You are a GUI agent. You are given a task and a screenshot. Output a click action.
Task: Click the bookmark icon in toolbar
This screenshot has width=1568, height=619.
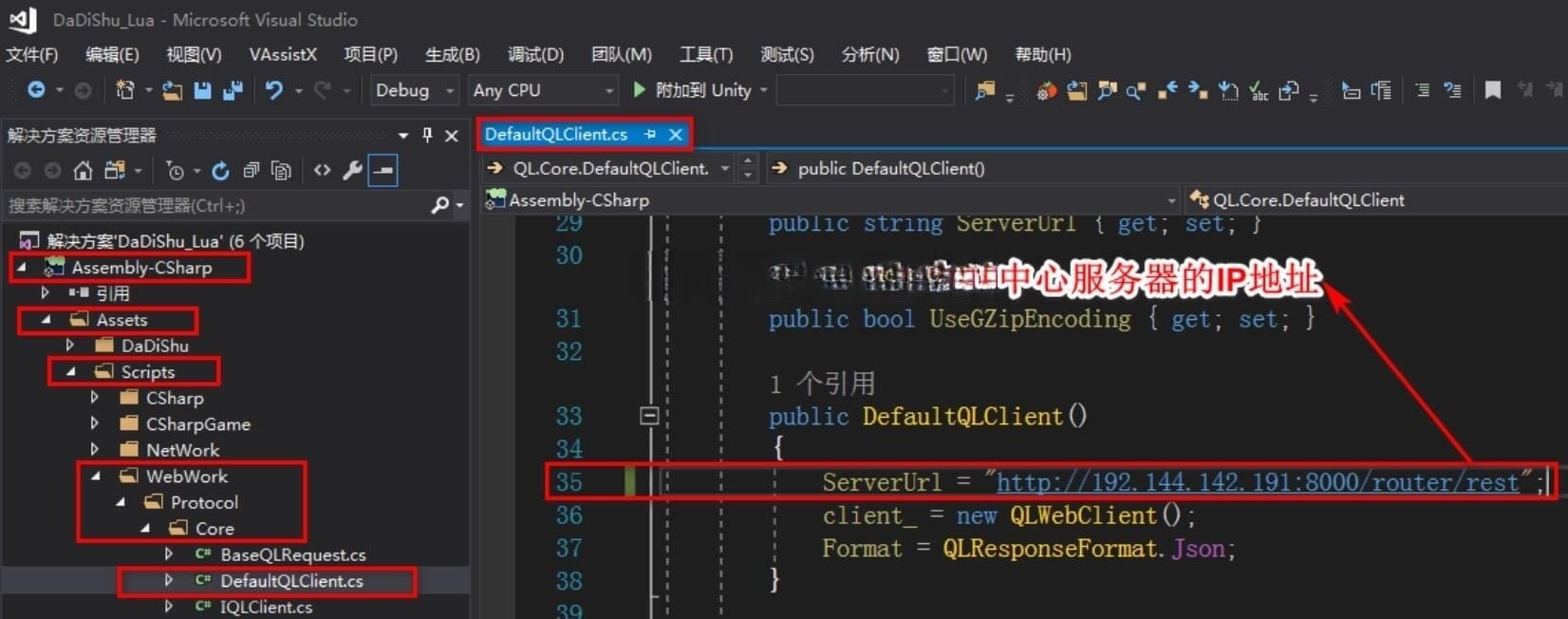tap(1492, 90)
